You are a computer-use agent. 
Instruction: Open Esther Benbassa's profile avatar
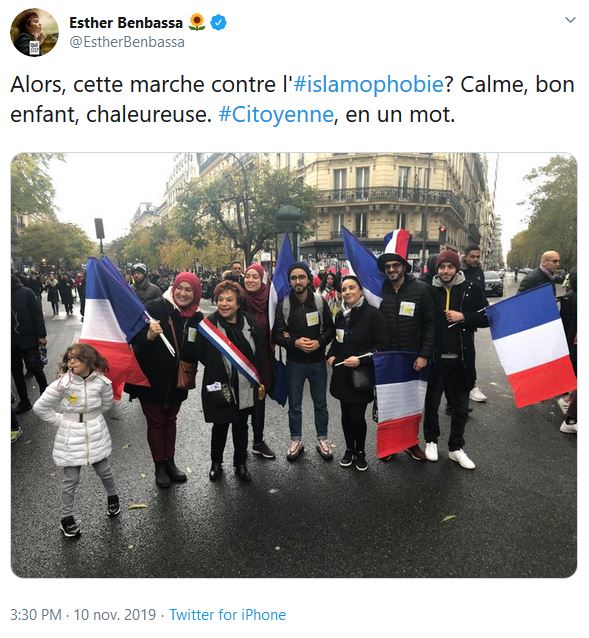tap(34, 32)
